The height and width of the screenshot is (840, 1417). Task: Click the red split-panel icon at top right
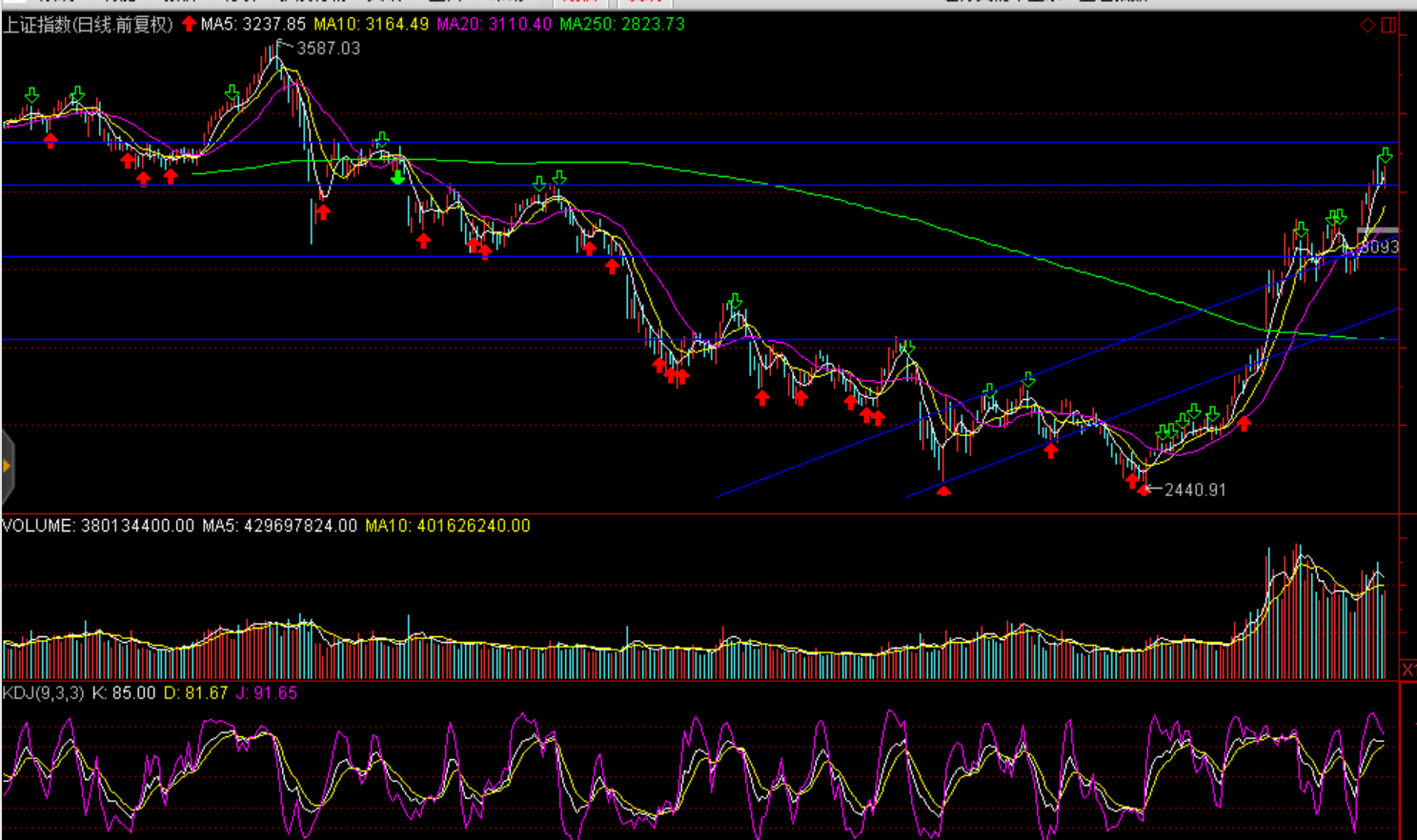[x=1388, y=25]
